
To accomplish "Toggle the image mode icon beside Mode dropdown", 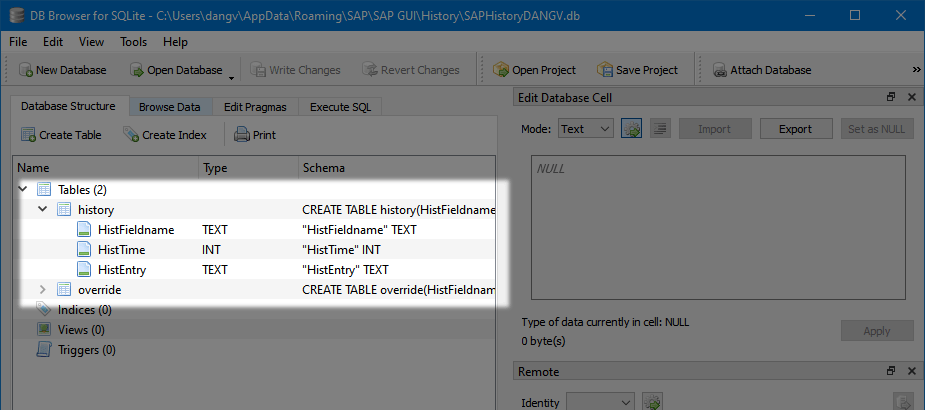I will 631,129.
